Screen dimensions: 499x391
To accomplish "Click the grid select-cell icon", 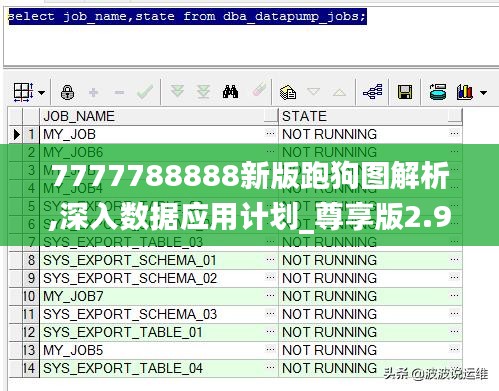I will pos(23,92).
